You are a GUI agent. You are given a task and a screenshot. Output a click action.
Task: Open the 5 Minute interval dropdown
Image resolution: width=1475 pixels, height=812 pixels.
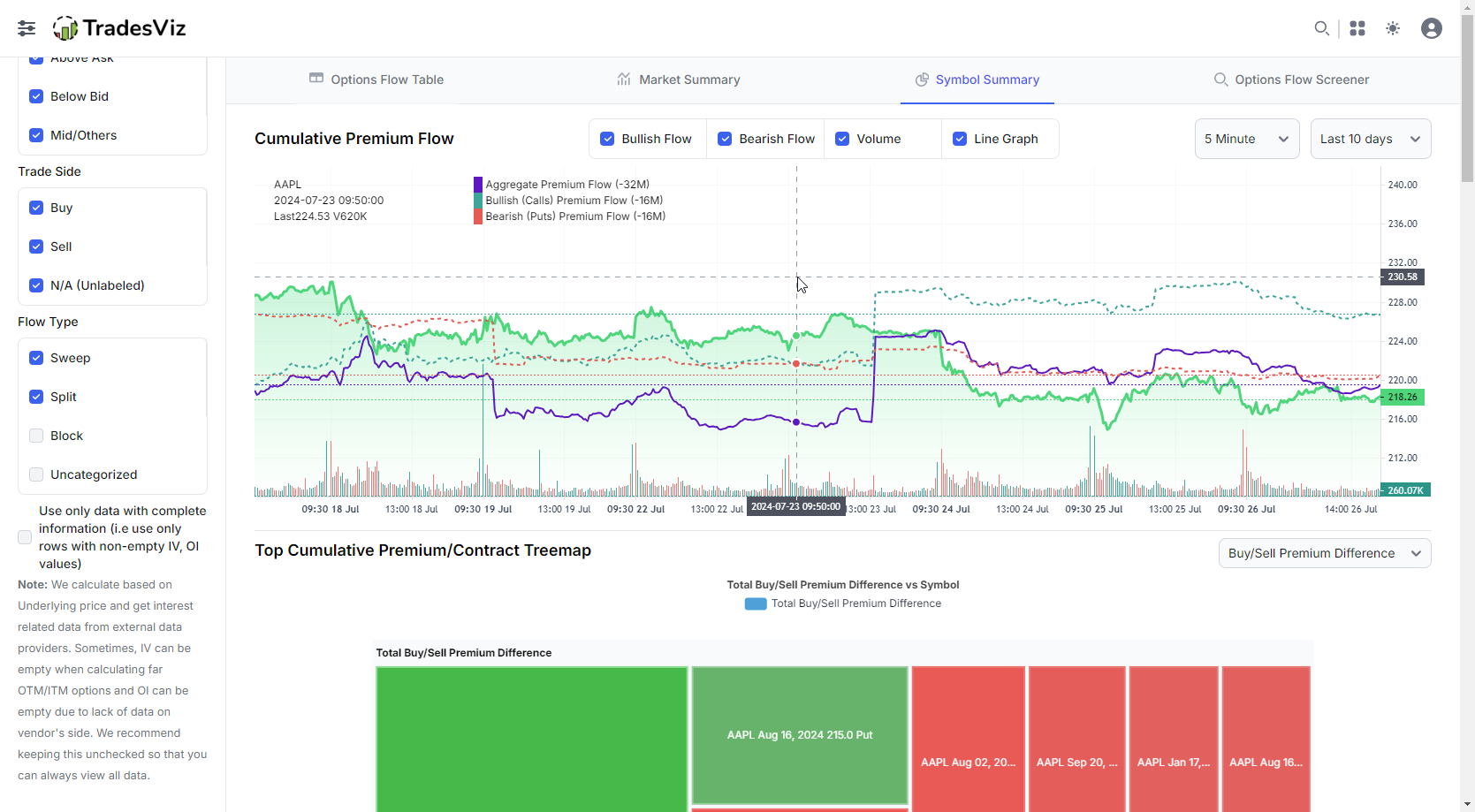1247,139
